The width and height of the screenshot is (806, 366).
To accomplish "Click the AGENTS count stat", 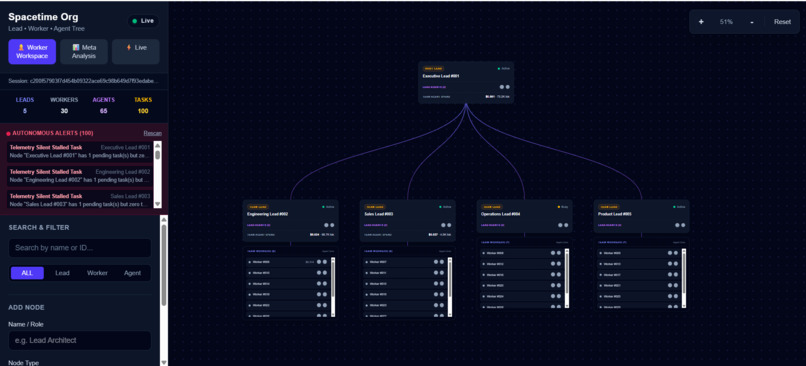I will pyautogui.click(x=103, y=105).
